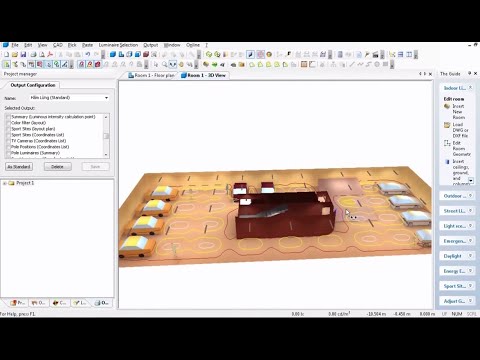480x360 pixels.
Task: Expand the Light sce... guide section
Action: (470, 226)
